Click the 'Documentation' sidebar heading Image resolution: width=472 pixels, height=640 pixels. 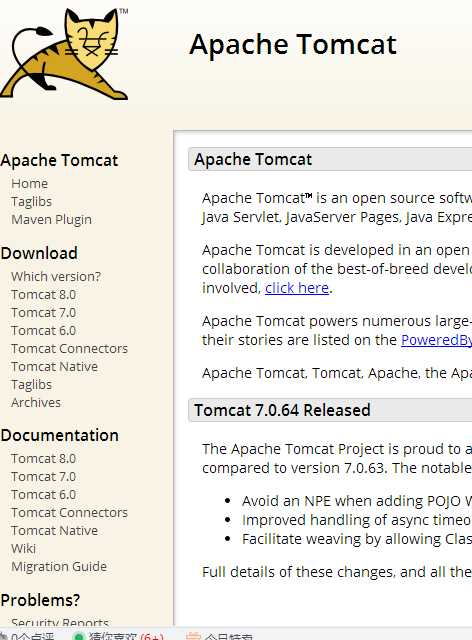coord(60,436)
